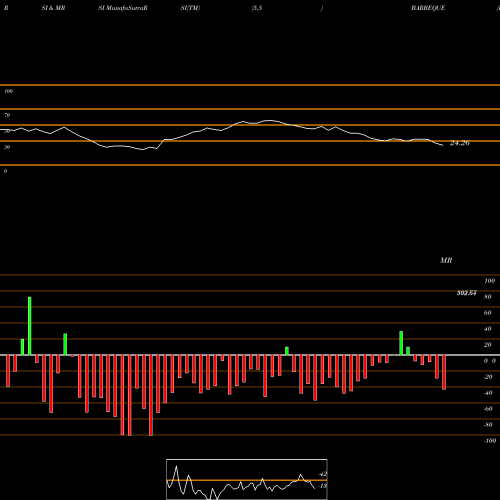Click the RSI axis label 70

[x=7, y=115]
